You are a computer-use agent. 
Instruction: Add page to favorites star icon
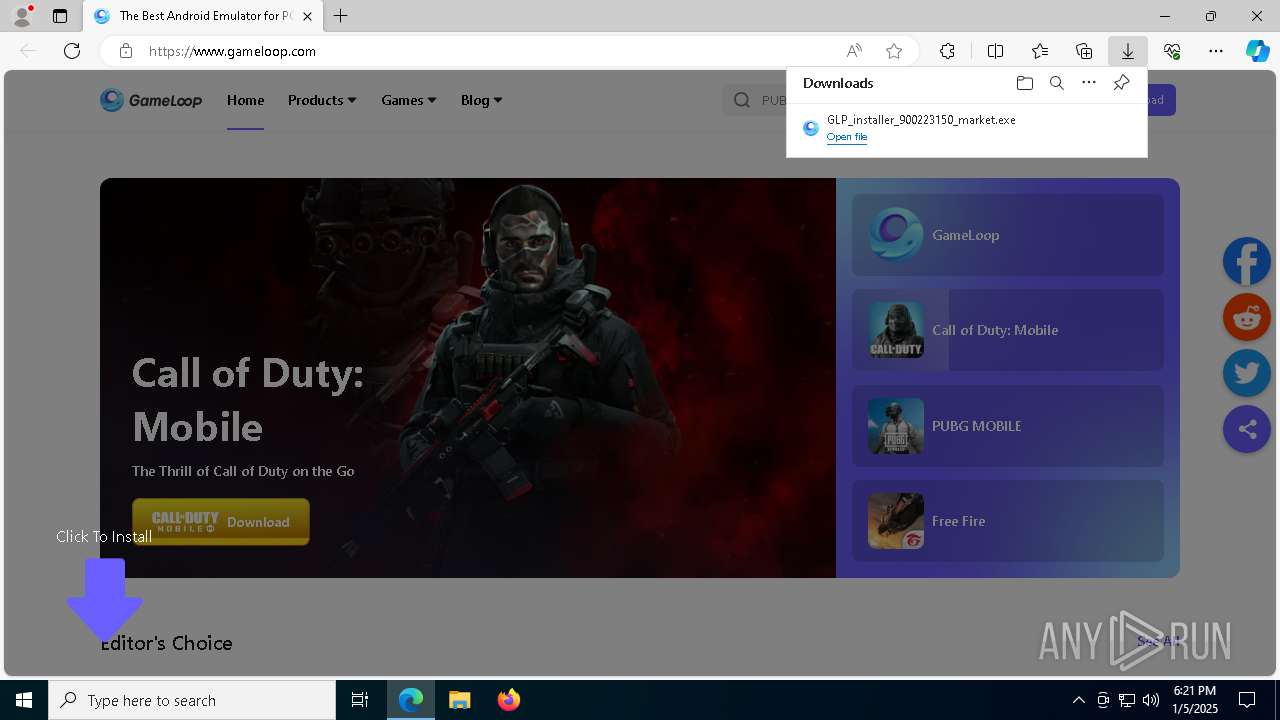tap(894, 51)
